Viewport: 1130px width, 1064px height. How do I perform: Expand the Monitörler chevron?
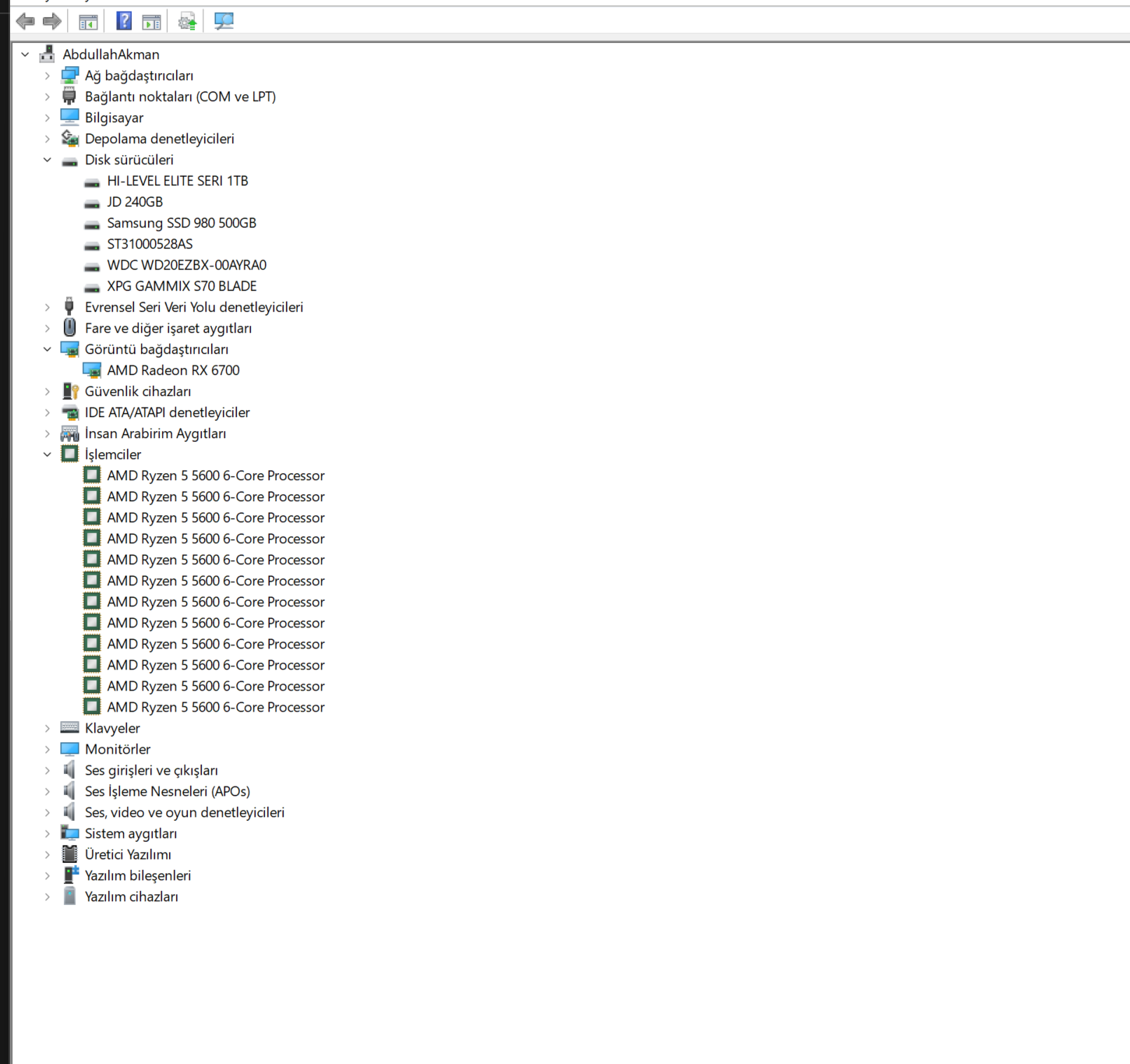tap(48, 749)
